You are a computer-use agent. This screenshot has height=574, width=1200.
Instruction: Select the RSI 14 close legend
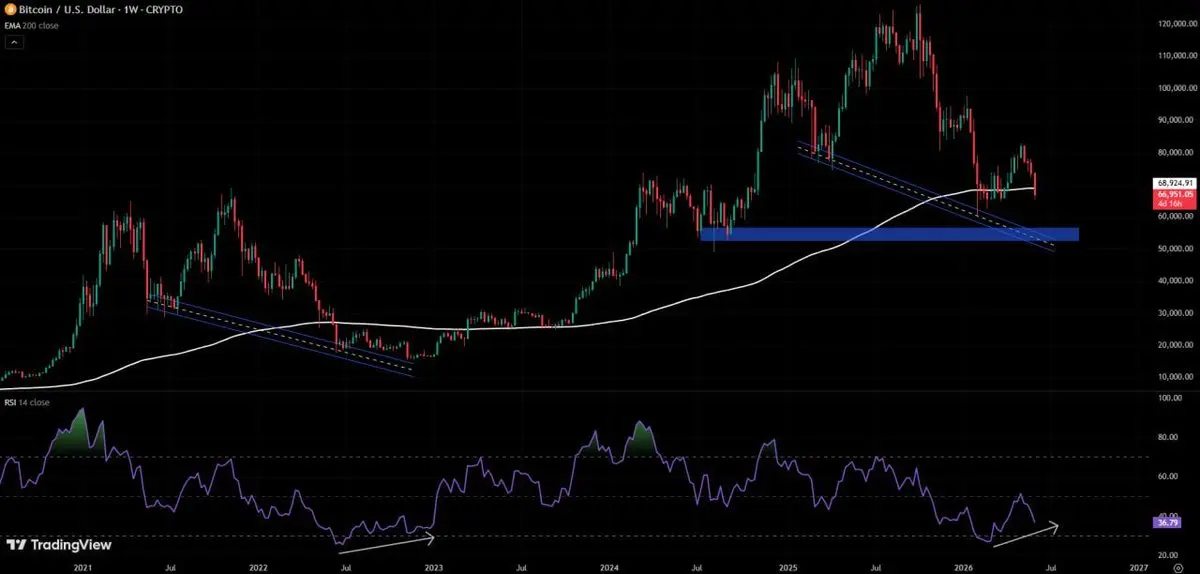click(x=27, y=402)
